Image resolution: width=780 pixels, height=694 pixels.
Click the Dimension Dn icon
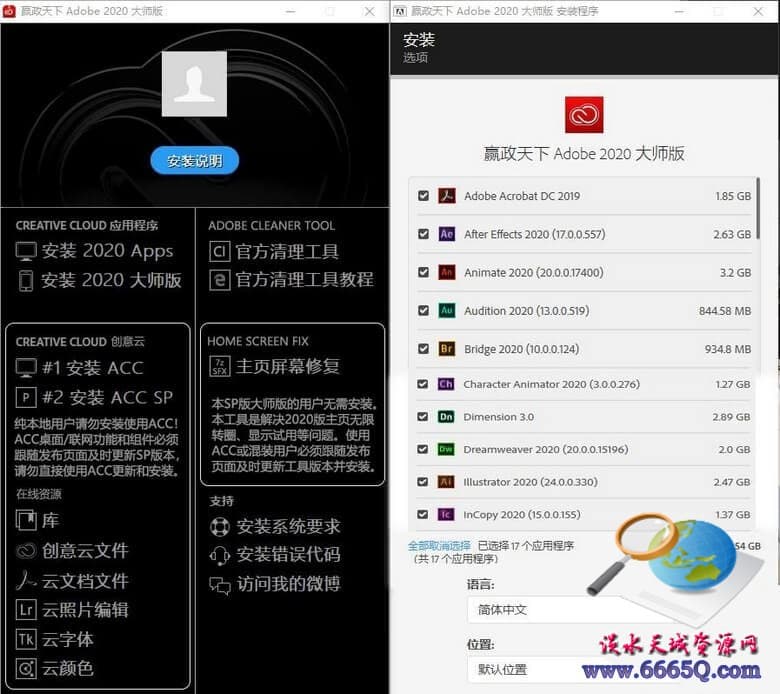tap(446, 416)
